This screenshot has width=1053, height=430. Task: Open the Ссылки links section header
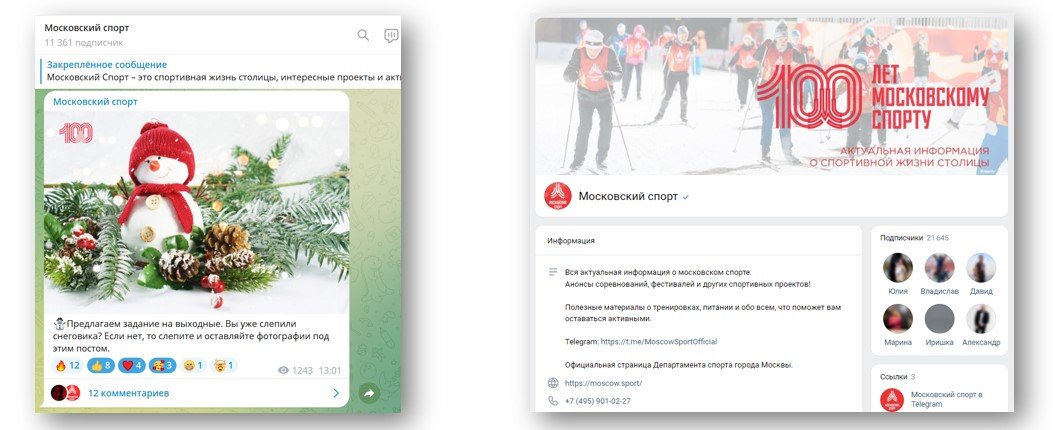click(x=897, y=377)
